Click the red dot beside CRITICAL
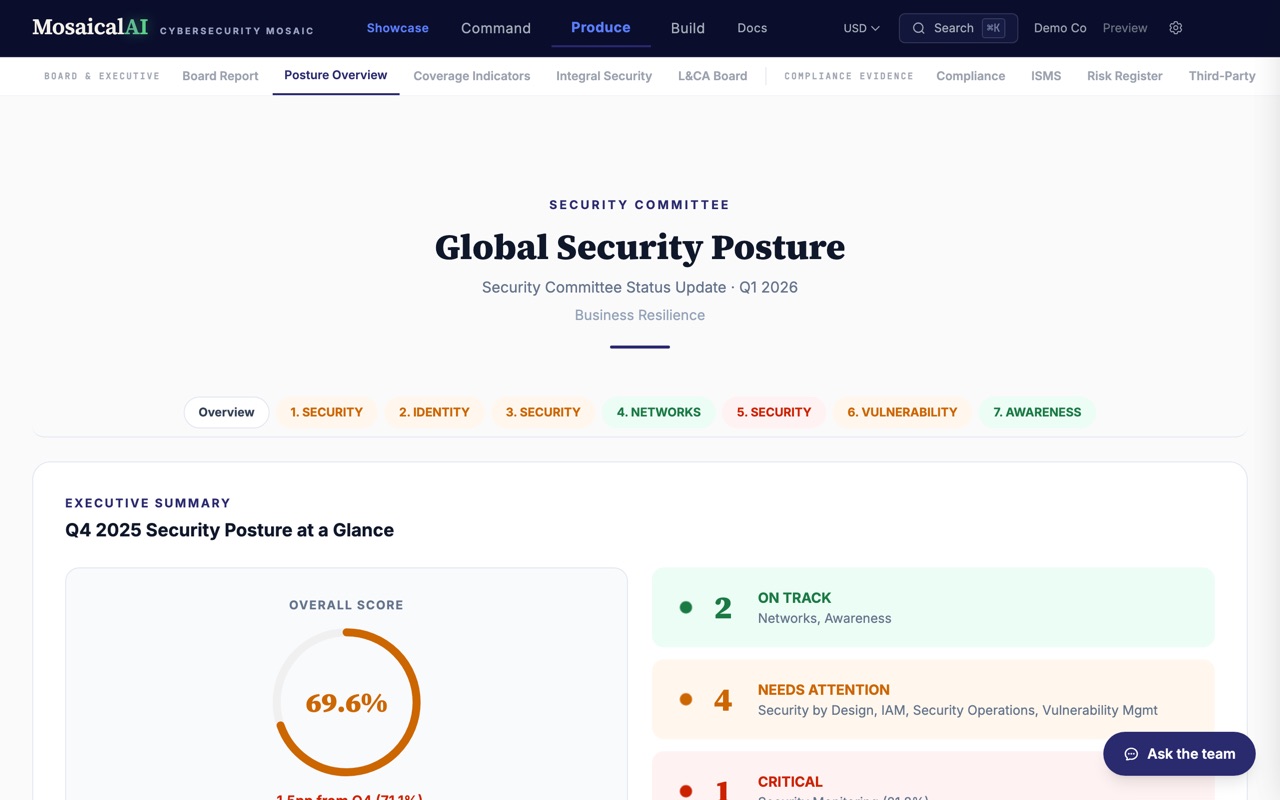Screen dimensions: 1280x800 tap(686, 791)
